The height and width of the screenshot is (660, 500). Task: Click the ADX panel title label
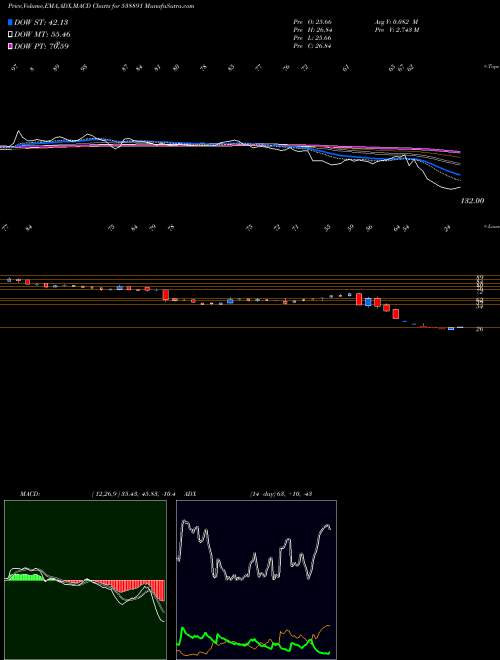(191, 494)
